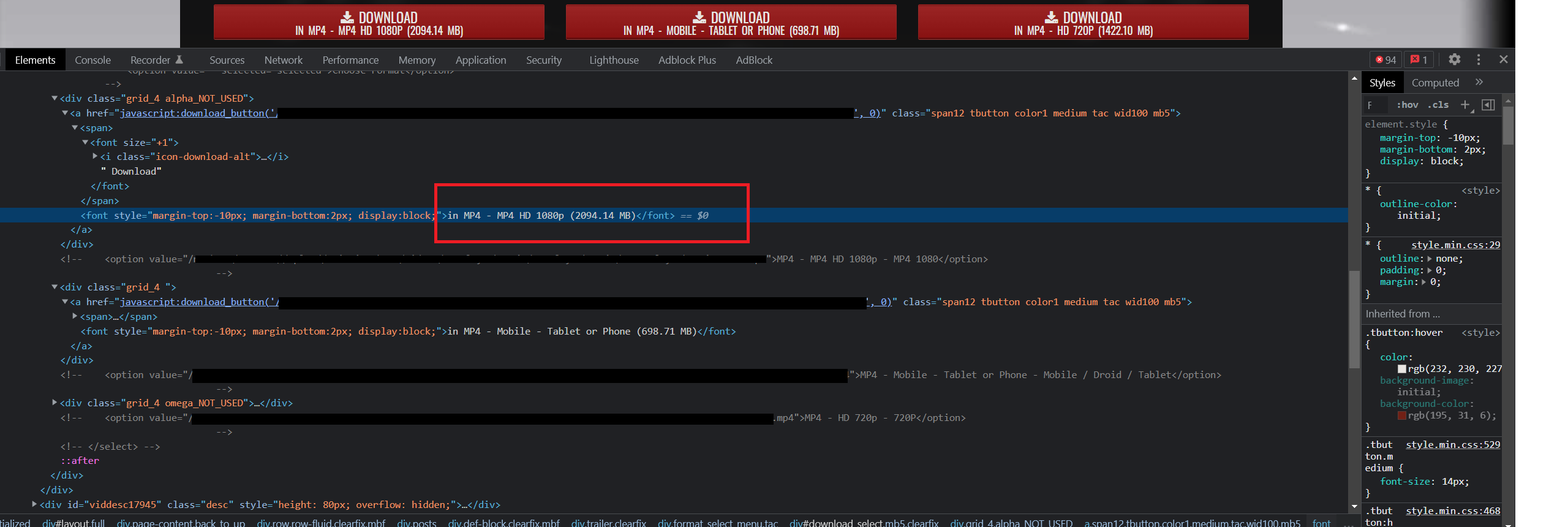1568x527 pixels.
Task: Select the Elements tab
Action: pyautogui.click(x=35, y=60)
